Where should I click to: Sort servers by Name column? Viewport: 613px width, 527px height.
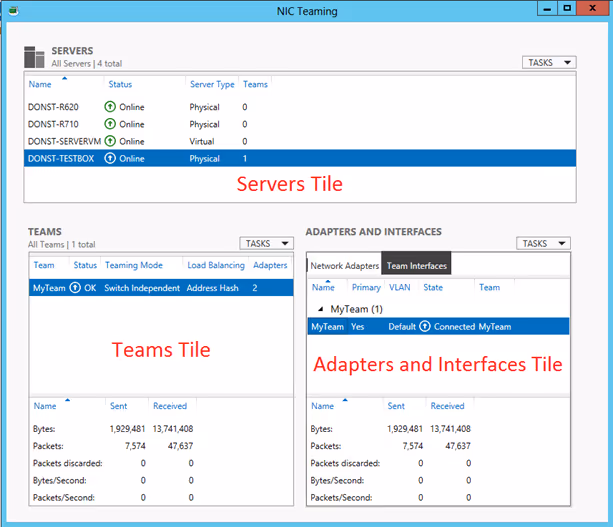[40, 84]
